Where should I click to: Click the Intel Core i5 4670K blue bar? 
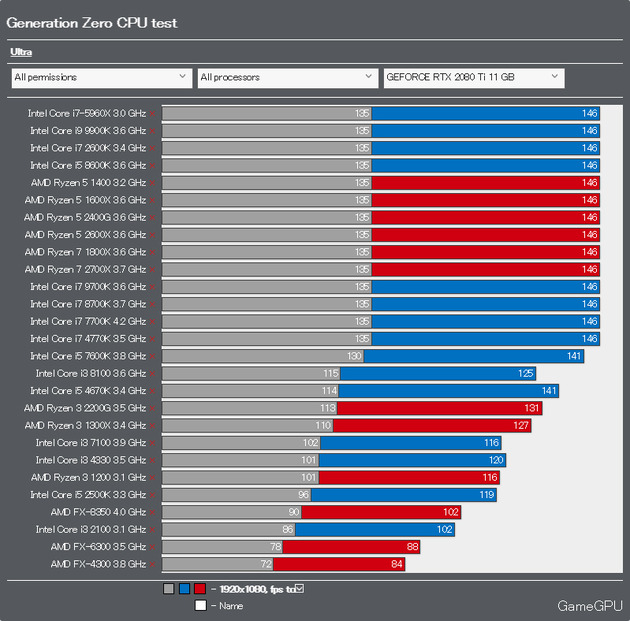(x=449, y=390)
